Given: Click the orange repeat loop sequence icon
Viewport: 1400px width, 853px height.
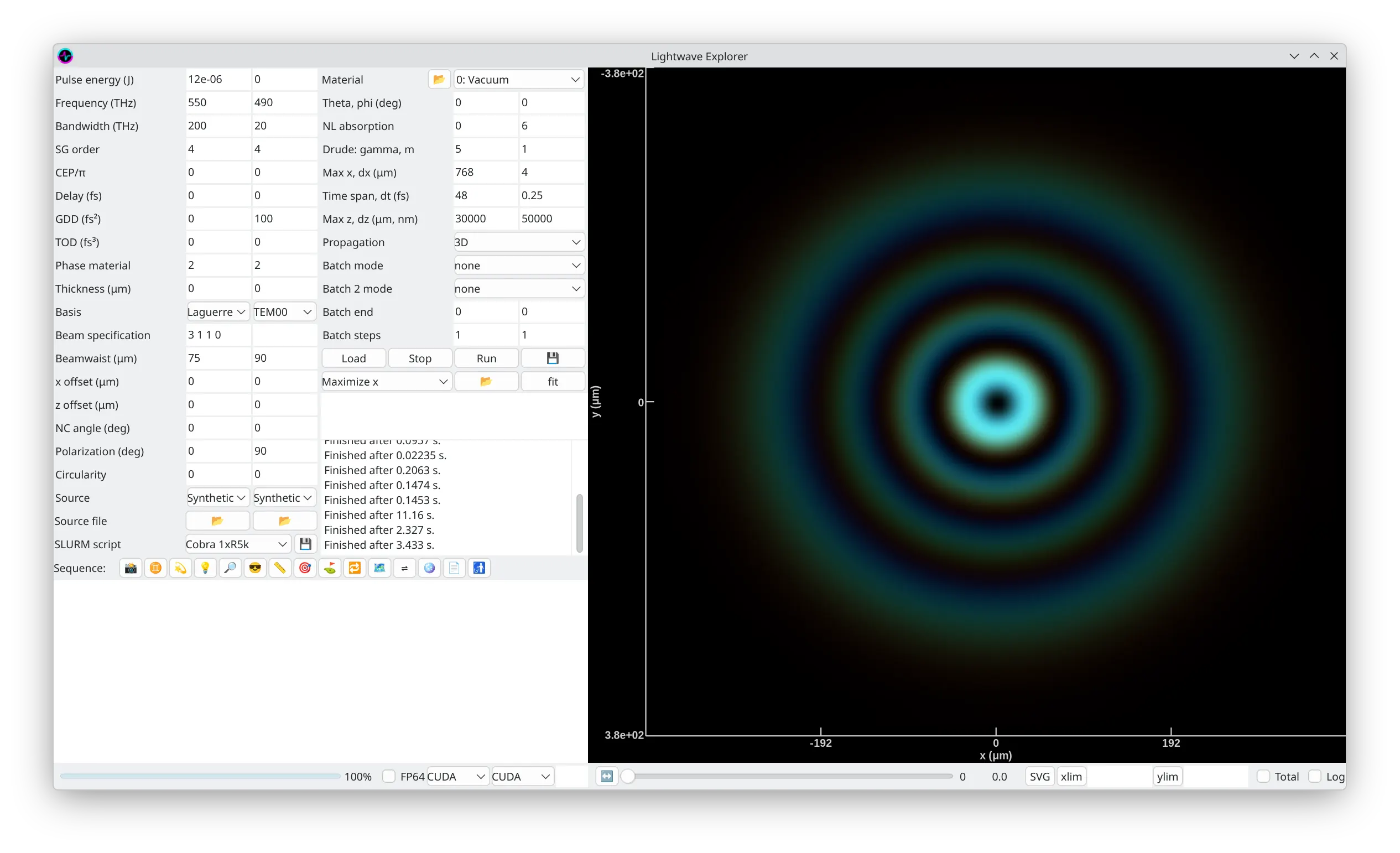Looking at the screenshot, I should [x=355, y=568].
